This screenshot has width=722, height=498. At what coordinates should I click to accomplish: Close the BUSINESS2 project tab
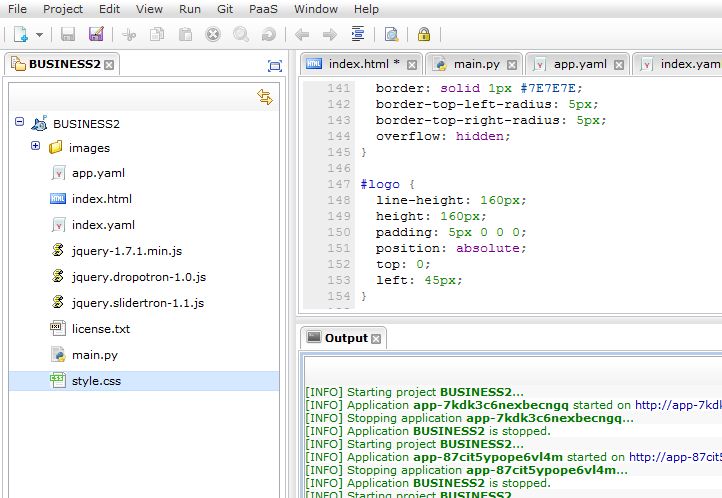point(109,65)
